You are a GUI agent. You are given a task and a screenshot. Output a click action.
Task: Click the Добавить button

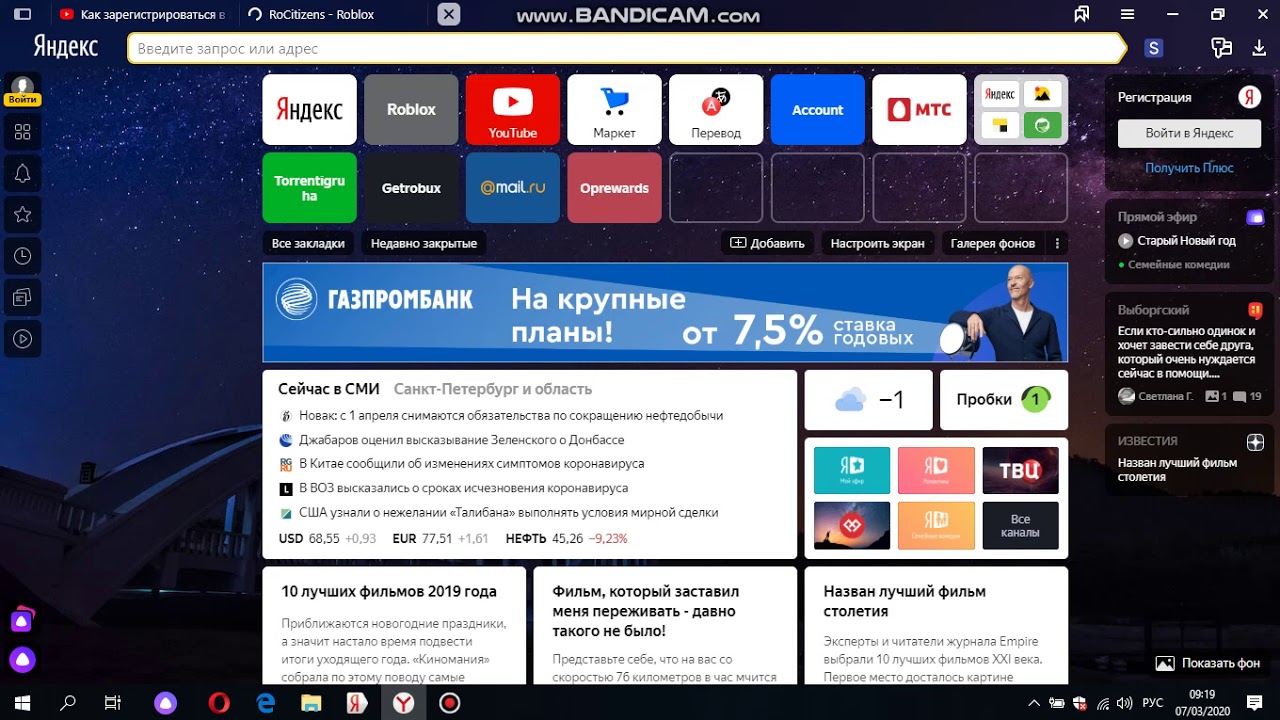pos(767,243)
